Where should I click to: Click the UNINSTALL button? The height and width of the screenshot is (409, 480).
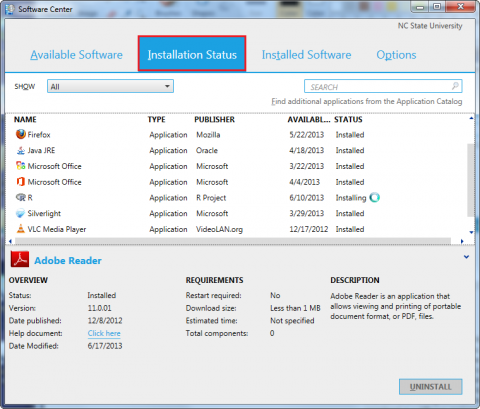431,387
